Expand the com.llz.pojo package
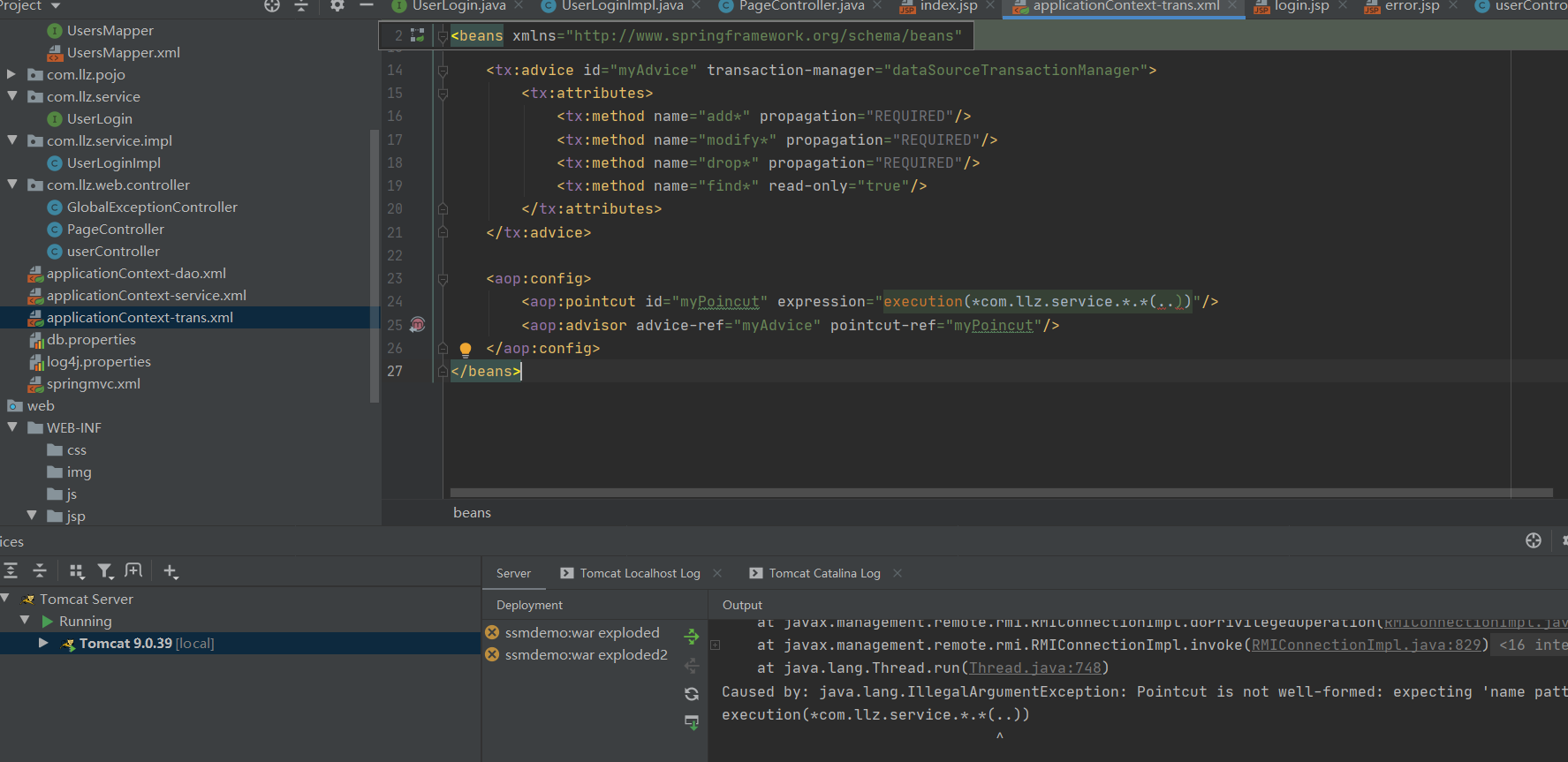This screenshot has height=762, width=1568. [11, 74]
